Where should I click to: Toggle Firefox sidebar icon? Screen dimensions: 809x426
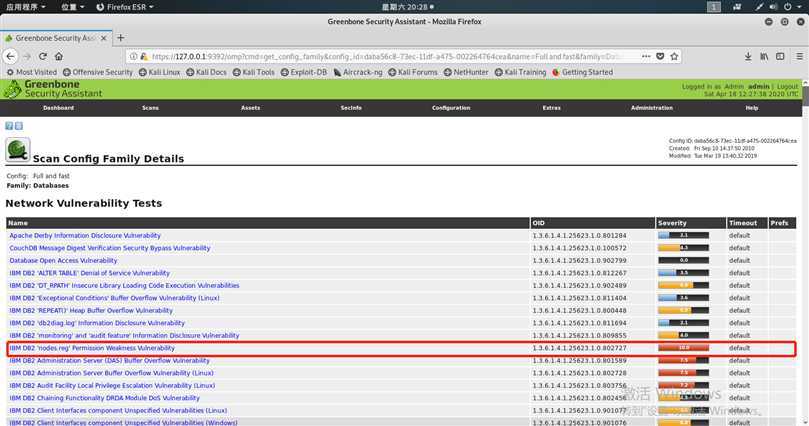pos(780,56)
